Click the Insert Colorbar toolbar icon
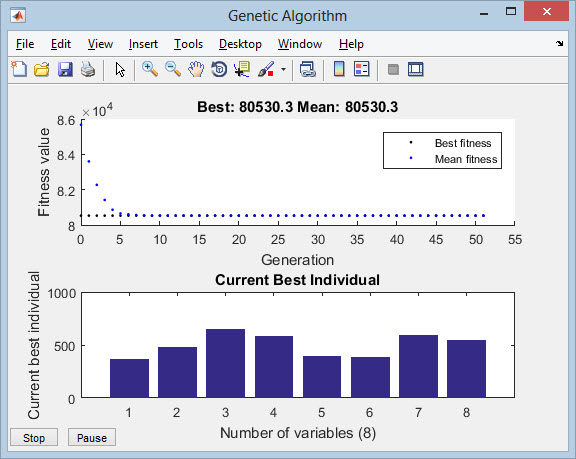The image size is (576, 459). tap(339, 69)
